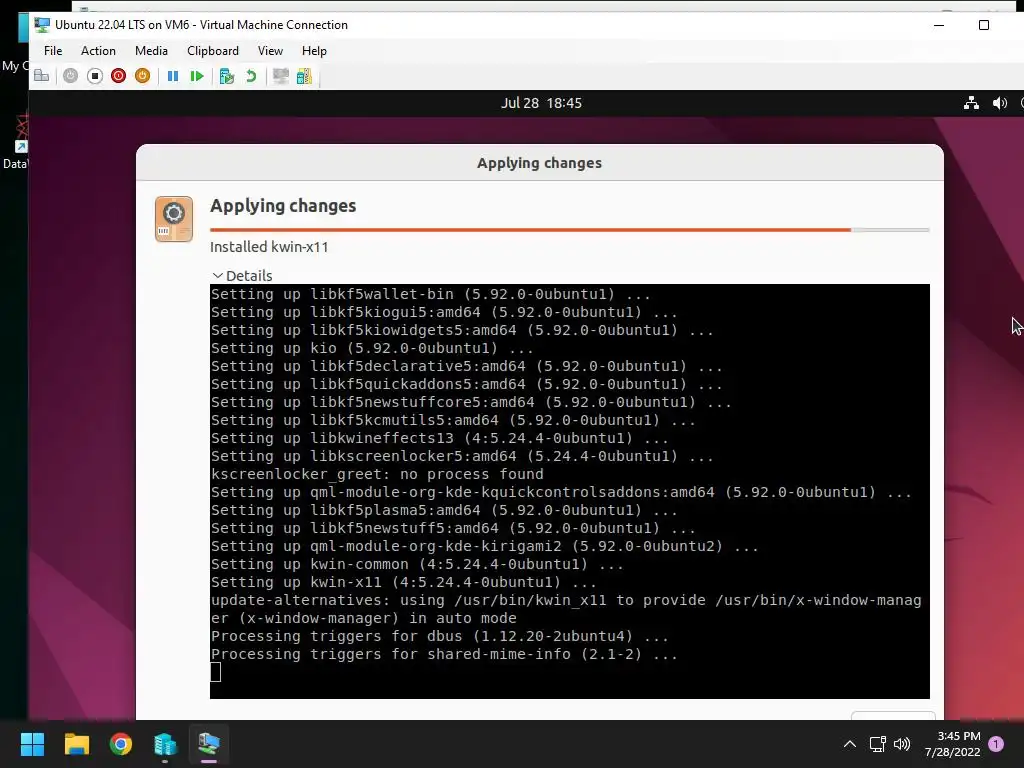Viewport: 1024px width, 768px height.
Task: Open the Windows clock showing 3:45 PM
Action: [x=953, y=744]
